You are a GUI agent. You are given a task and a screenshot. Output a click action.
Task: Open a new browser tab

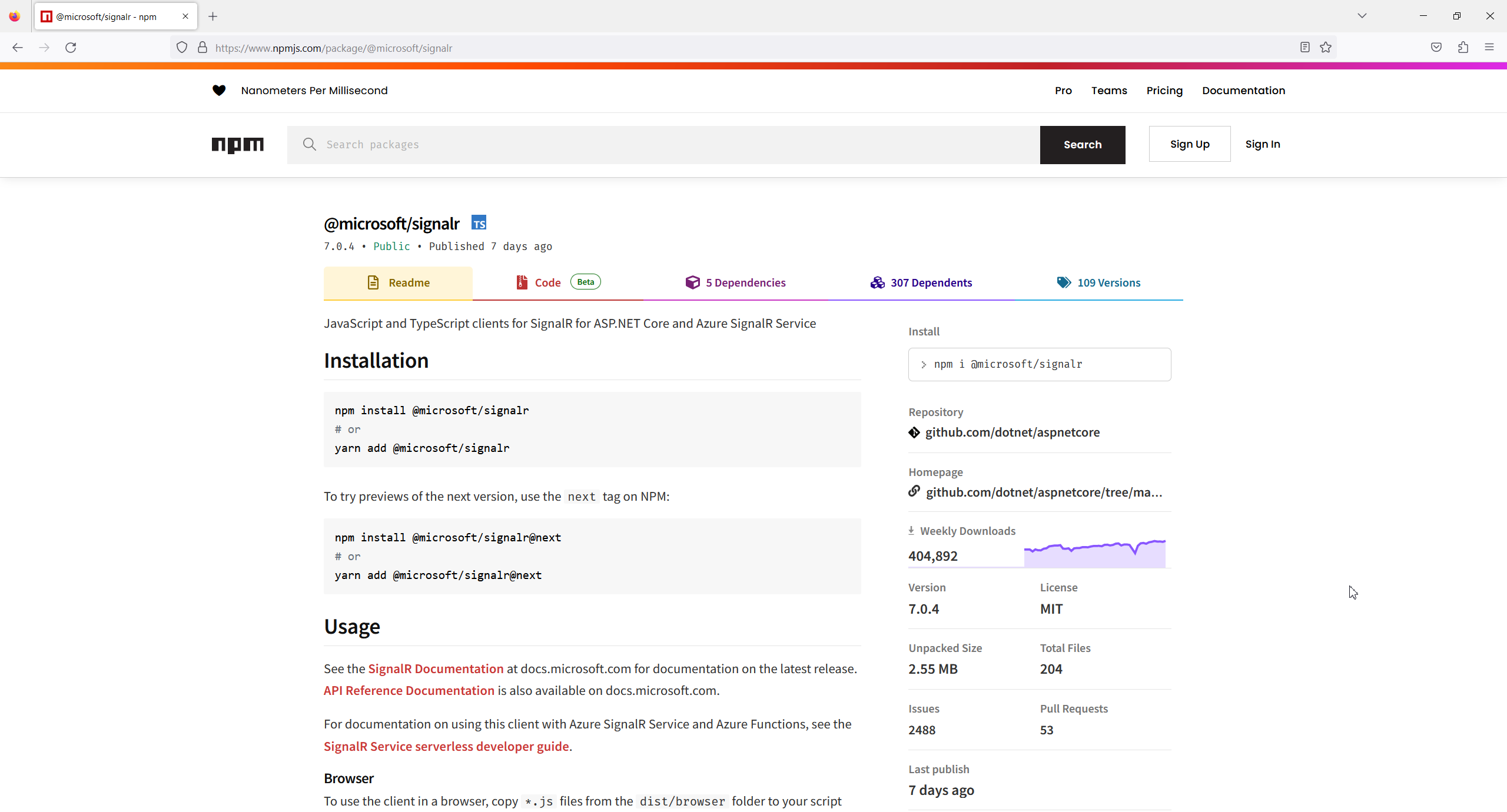[x=213, y=16]
